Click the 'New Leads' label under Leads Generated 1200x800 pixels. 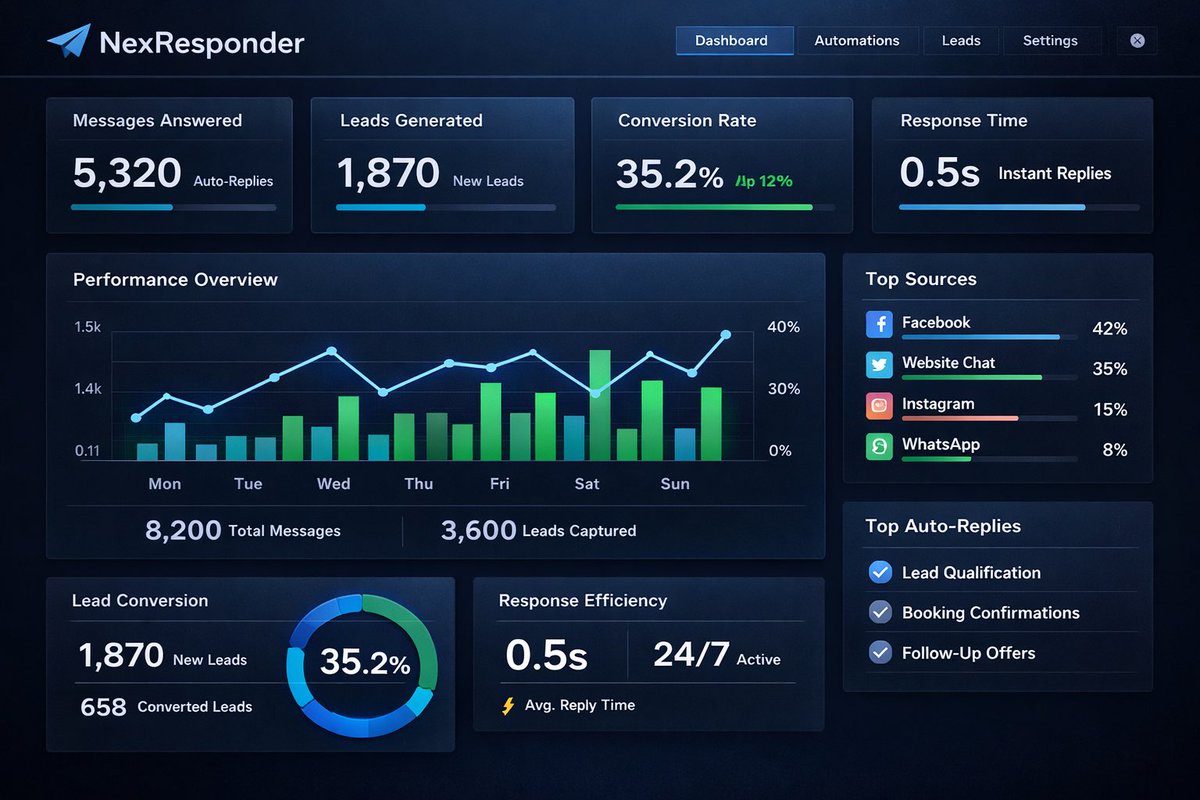(488, 181)
